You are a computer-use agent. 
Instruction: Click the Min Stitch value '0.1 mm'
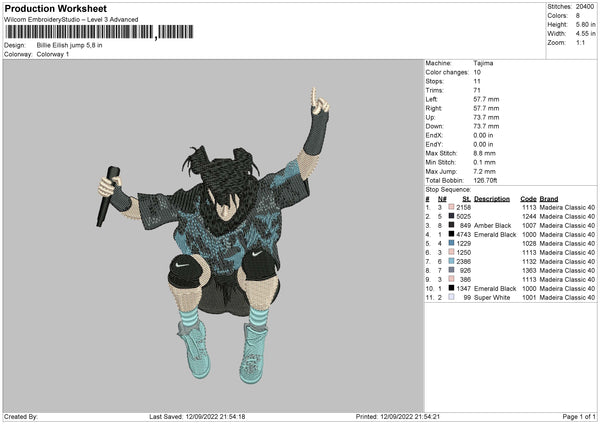pos(484,162)
